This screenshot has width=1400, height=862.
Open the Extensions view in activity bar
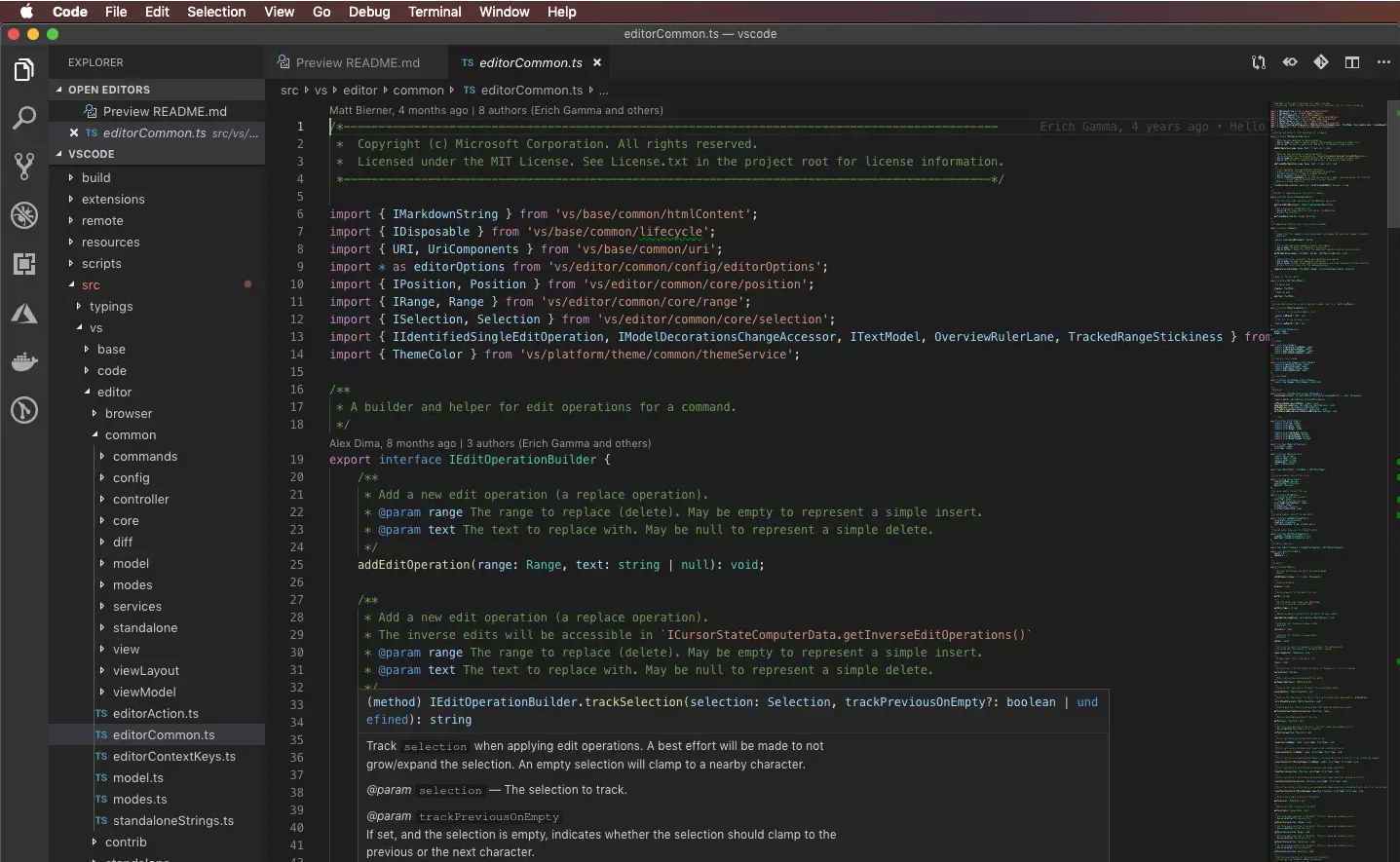click(24, 264)
